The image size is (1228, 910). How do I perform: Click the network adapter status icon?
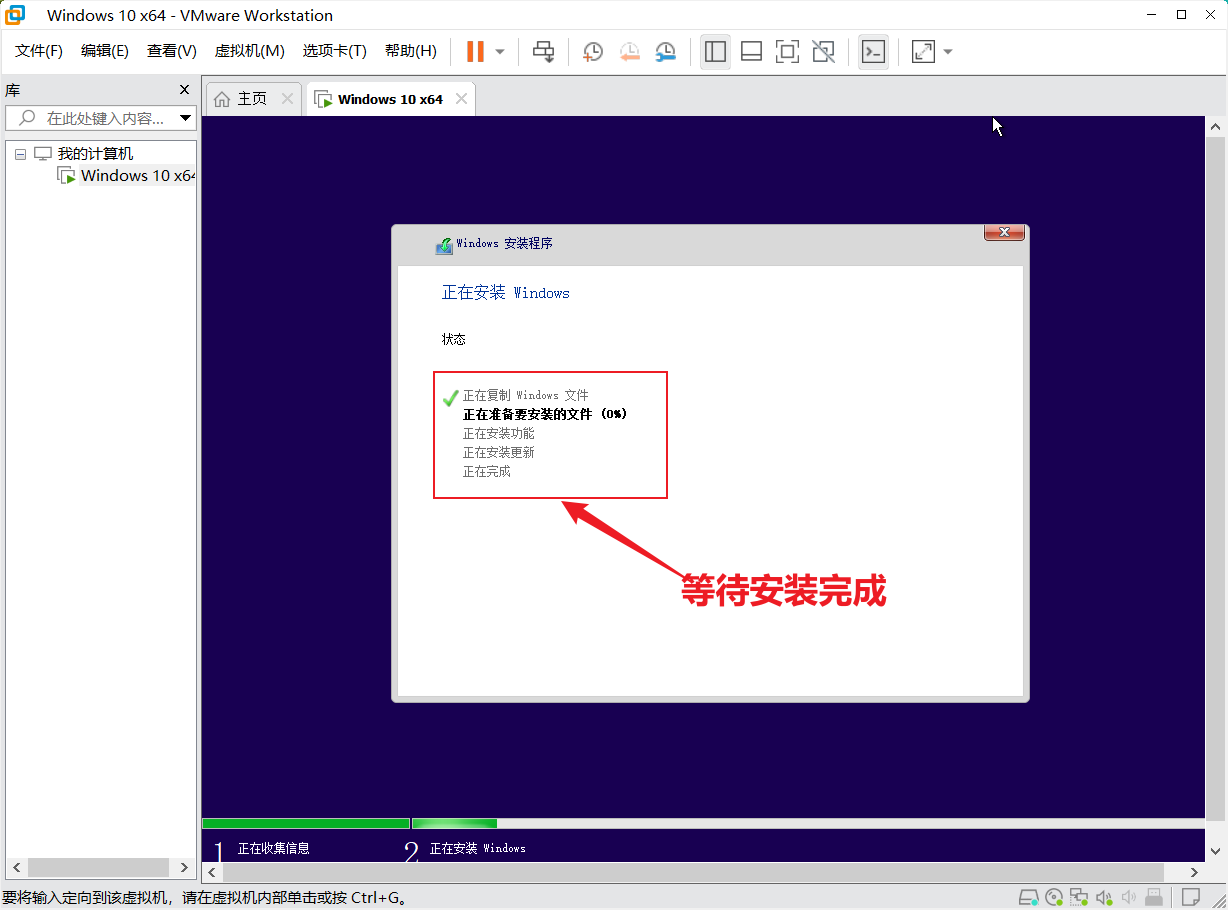point(1079,897)
